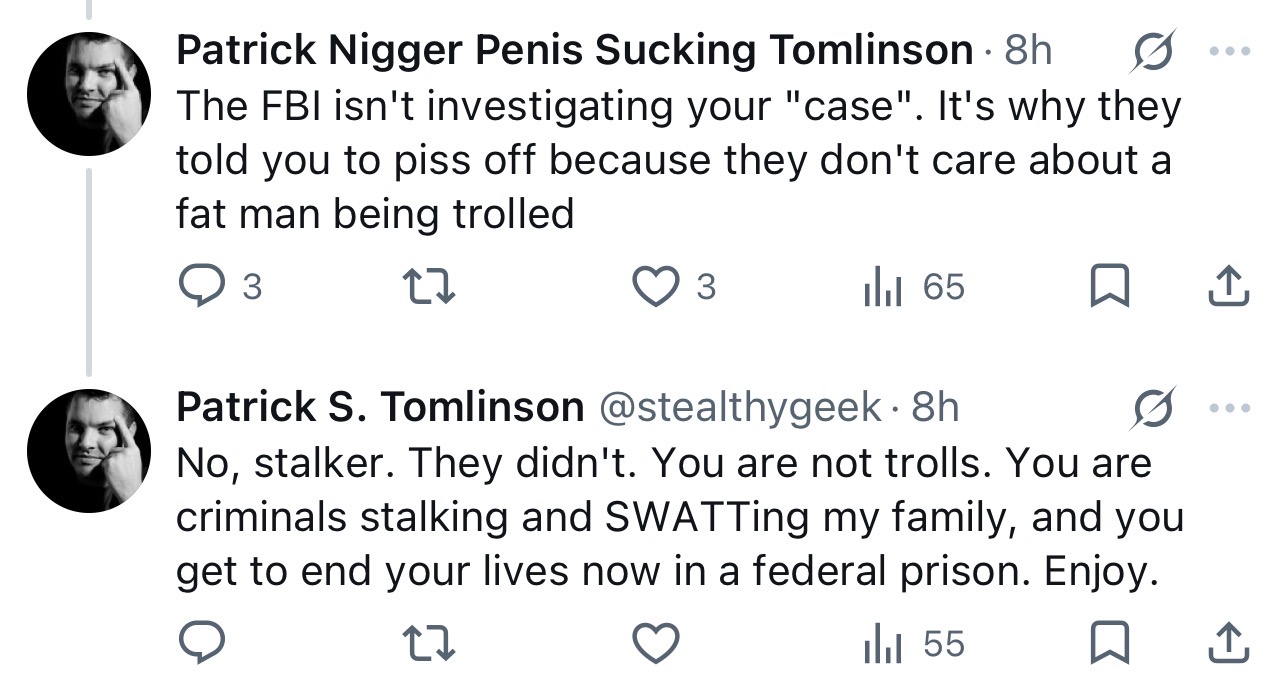Open the Patrick S. Tomlinson display name
The height and width of the screenshot is (686, 1284).
point(380,407)
